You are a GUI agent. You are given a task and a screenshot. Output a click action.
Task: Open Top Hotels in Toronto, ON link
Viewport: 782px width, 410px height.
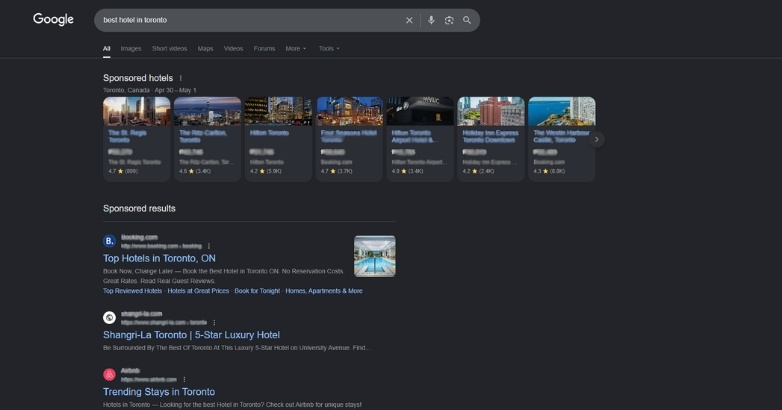[x=159, y=258]
